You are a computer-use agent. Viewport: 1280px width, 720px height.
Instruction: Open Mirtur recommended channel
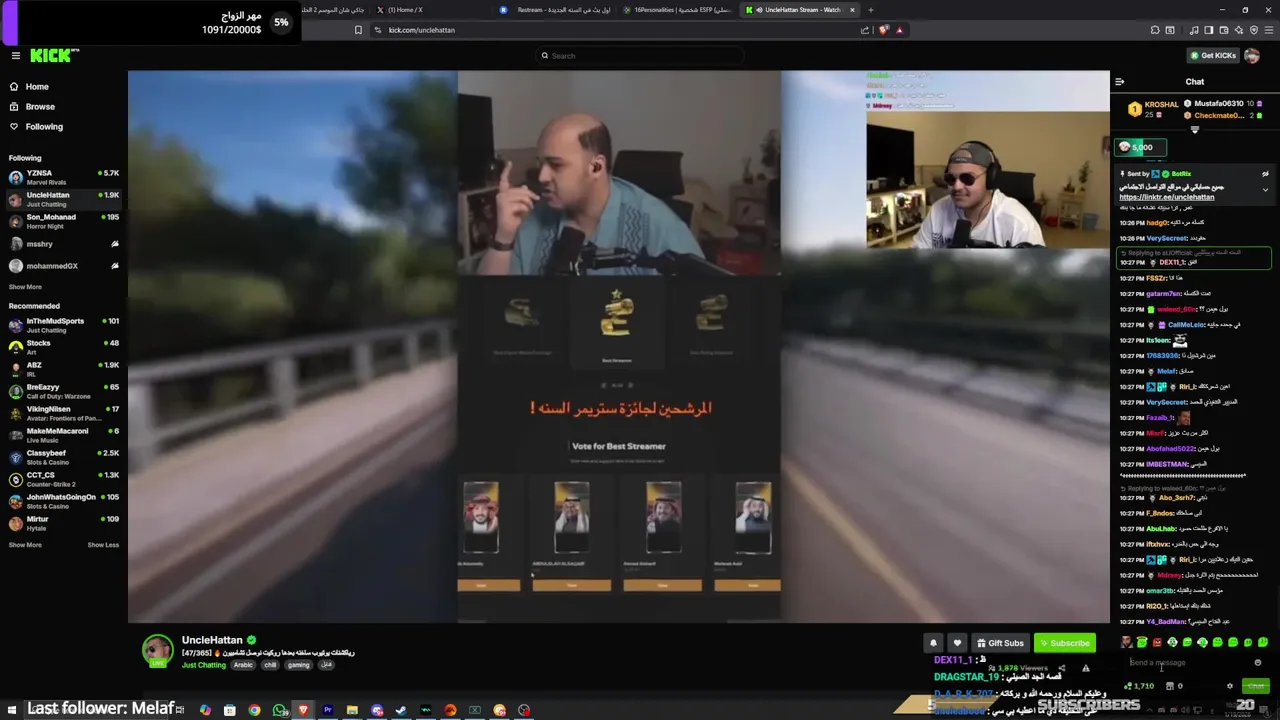pyautogui.click(x=64, y=523)
